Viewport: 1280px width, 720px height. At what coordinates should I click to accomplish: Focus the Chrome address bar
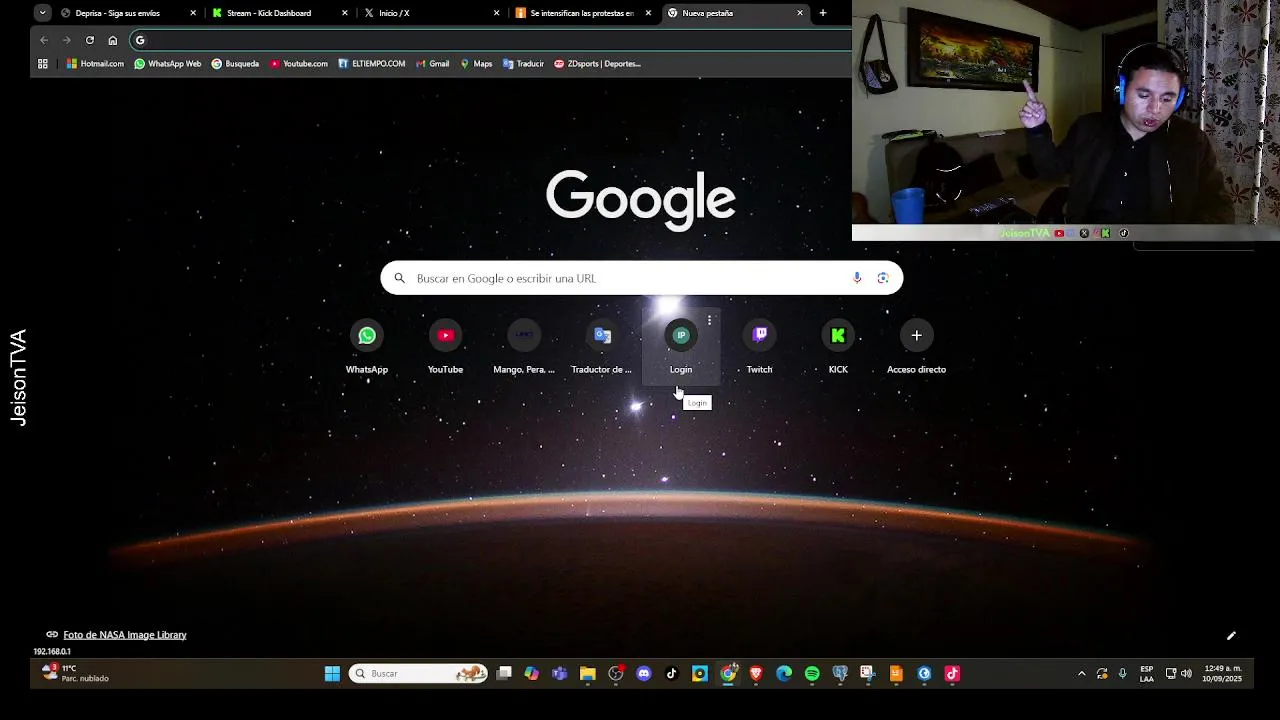pyautogui.click(x=490, y=40)
